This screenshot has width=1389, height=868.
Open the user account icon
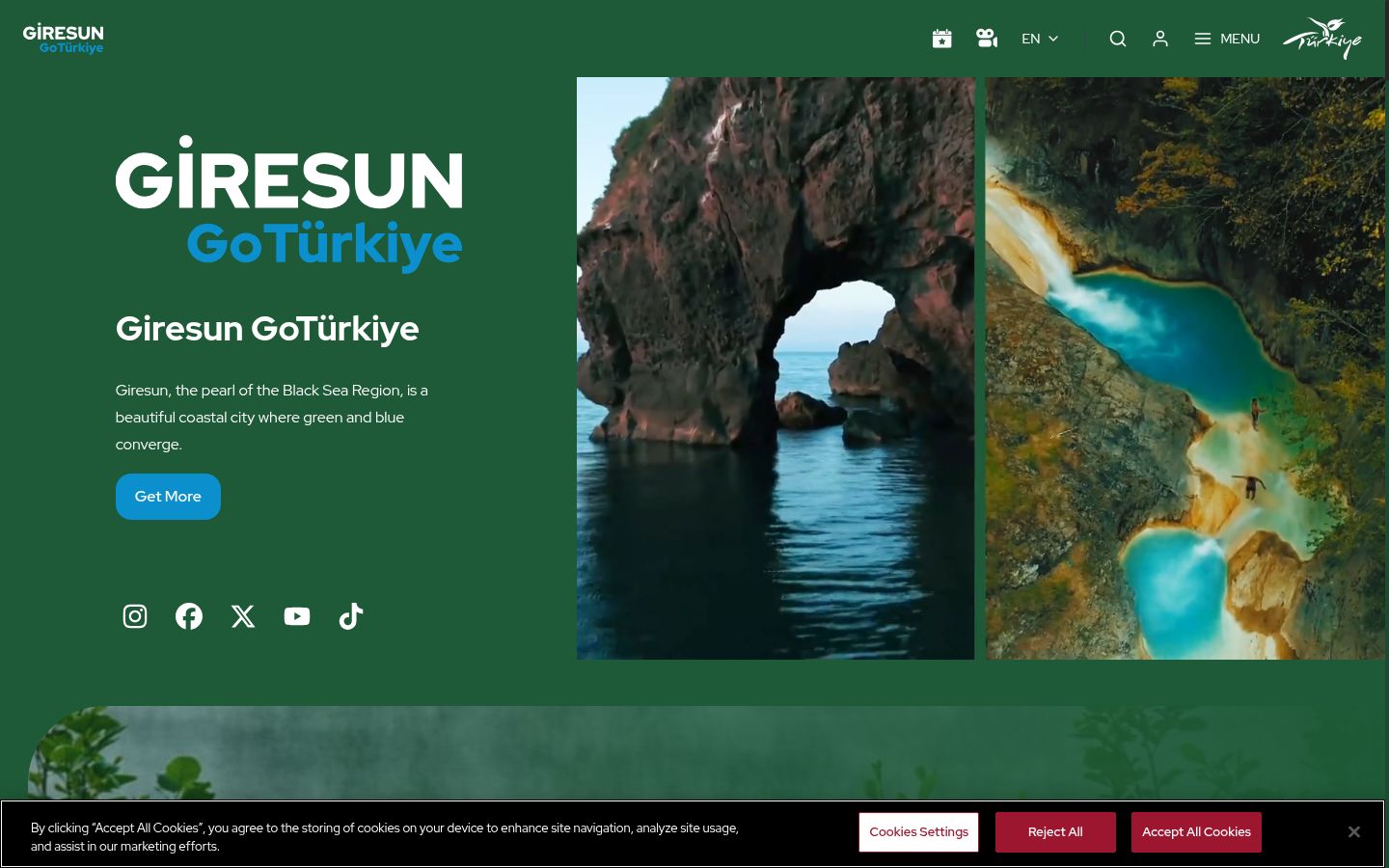[1160, 39]
